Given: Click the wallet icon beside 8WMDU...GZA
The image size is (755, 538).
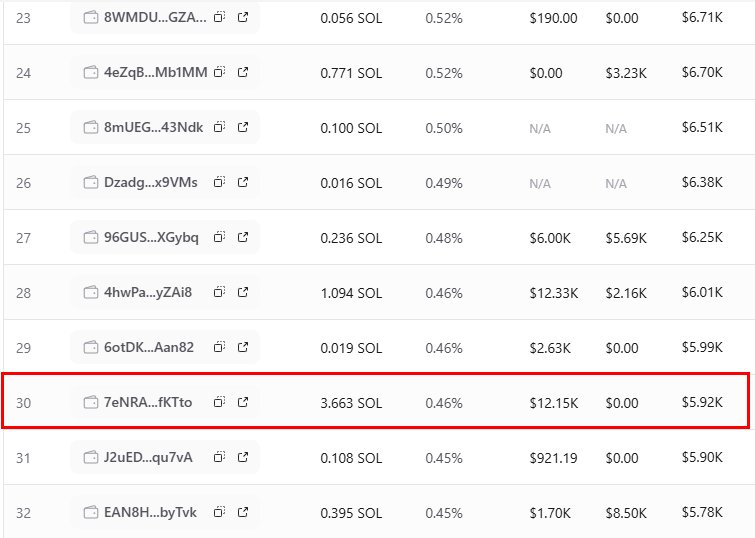Looking at the screenshot, I should (91, 17).
